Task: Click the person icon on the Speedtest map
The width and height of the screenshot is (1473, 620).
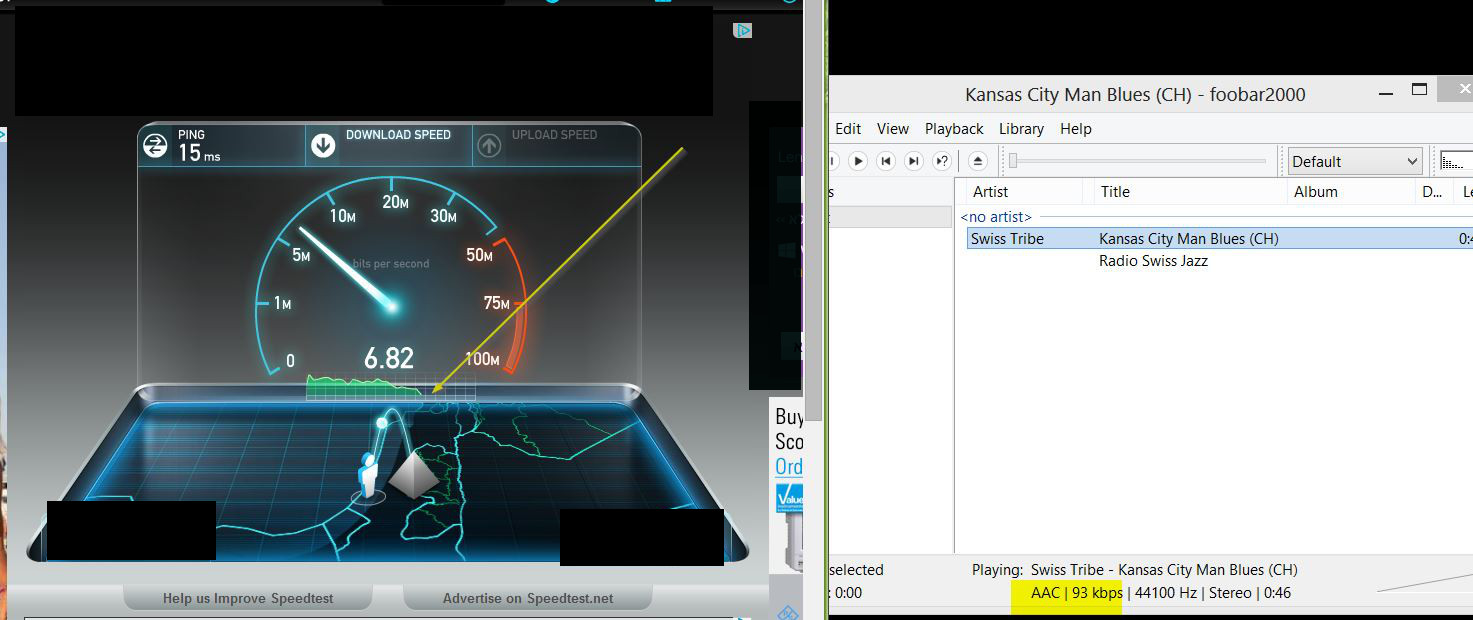Action: [369, 474]
